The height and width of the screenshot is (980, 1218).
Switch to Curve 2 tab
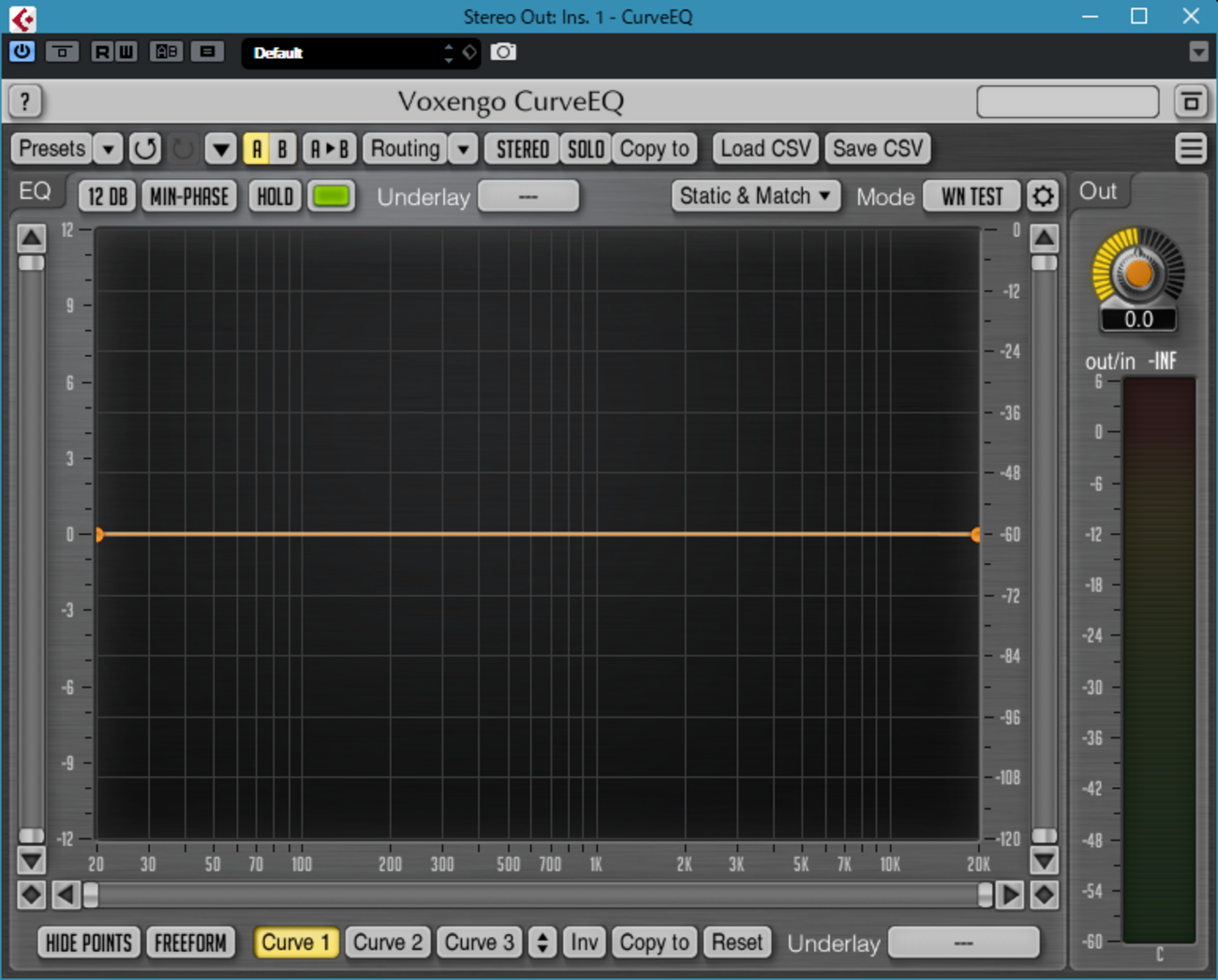pyautogui.click(x=387, y=943)
